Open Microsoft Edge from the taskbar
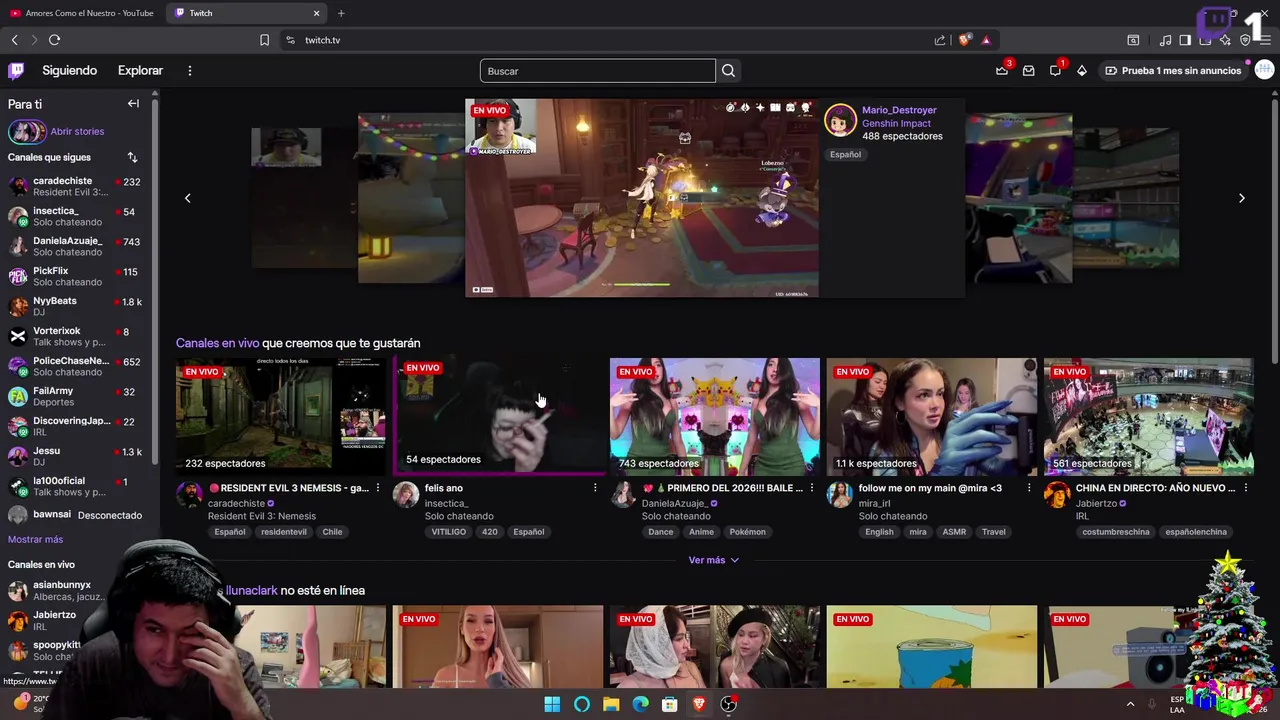Screen dimensions: 1280x720 point(641,704)
